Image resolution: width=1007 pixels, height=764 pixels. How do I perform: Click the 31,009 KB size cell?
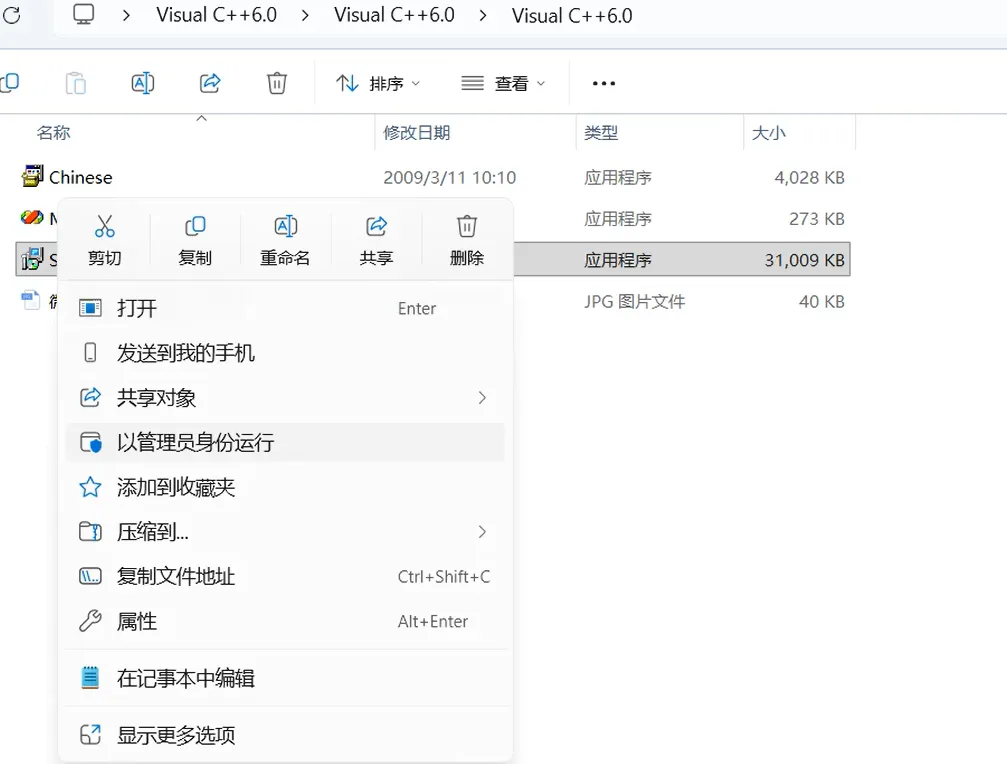[x=804, y=260]
